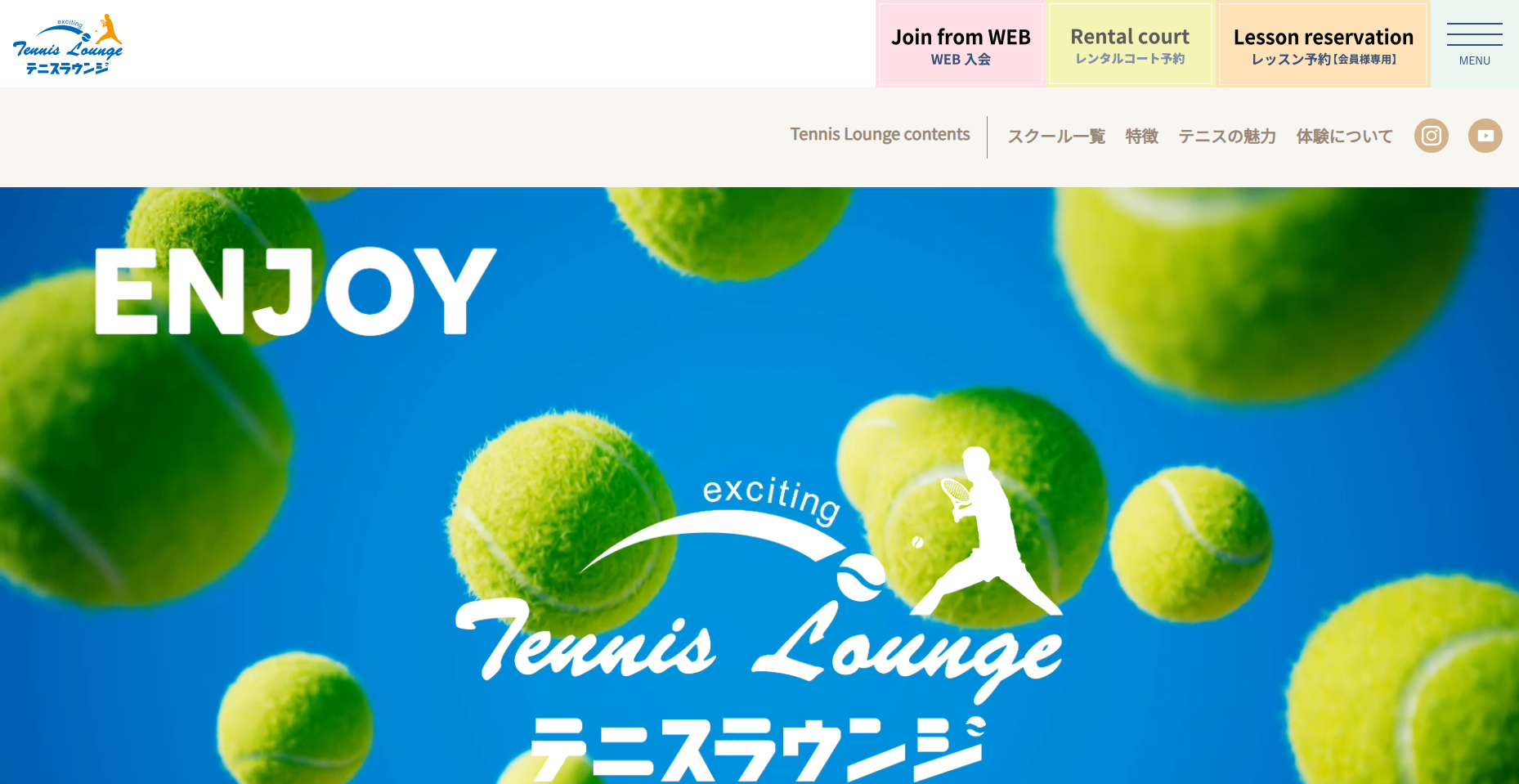Viewport: 1519px width, 784px height.
Task: Click the Tennis Lounge contents label
Action: click(880, 135)
